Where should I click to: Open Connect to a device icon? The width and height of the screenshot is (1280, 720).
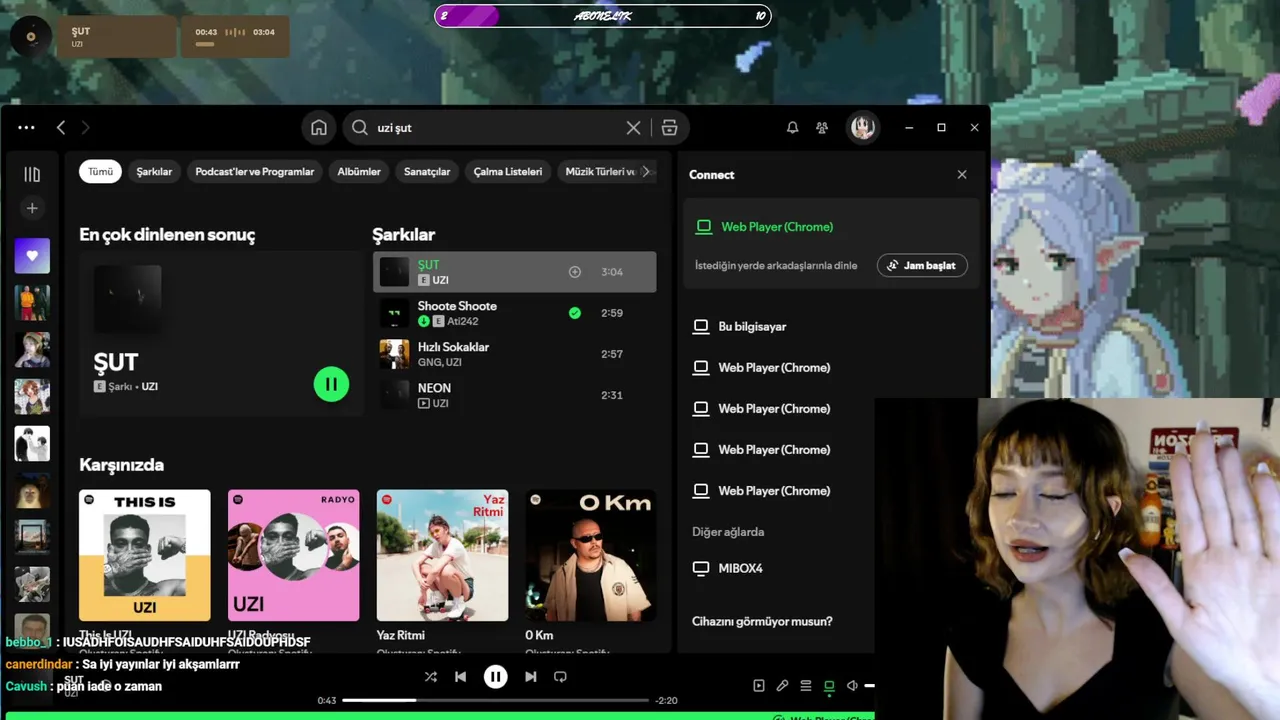tap(829, 686)
